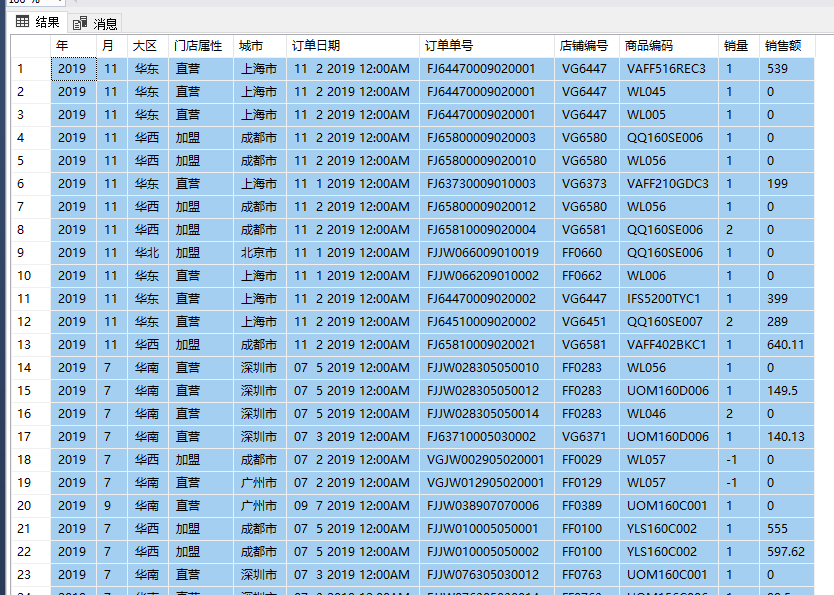Viewport: 834px width, 595px height.
Task: Select row number 13 header
Action: click(31, 345)
